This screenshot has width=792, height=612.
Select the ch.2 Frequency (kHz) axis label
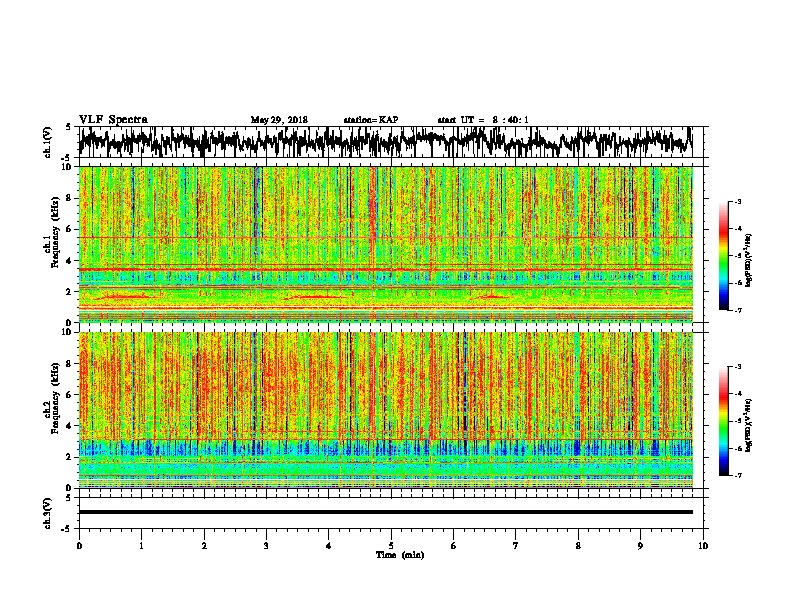[x=52, y=398]
